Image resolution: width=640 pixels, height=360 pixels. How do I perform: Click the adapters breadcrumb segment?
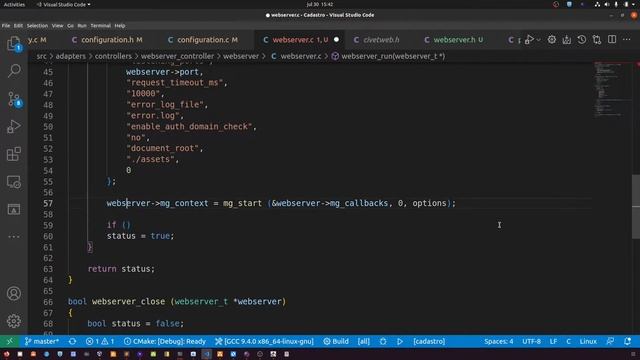click(x=71, y=56)
